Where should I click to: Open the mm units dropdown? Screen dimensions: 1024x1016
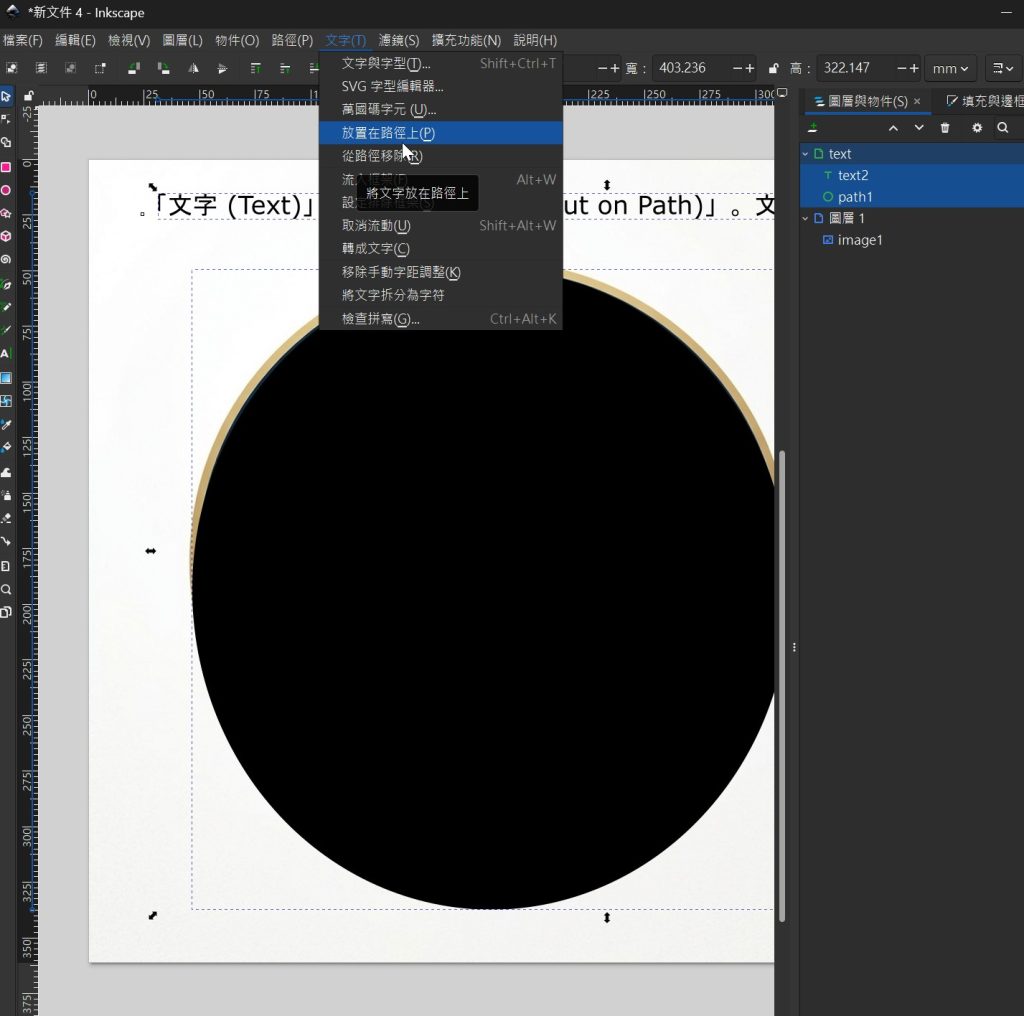949,69
